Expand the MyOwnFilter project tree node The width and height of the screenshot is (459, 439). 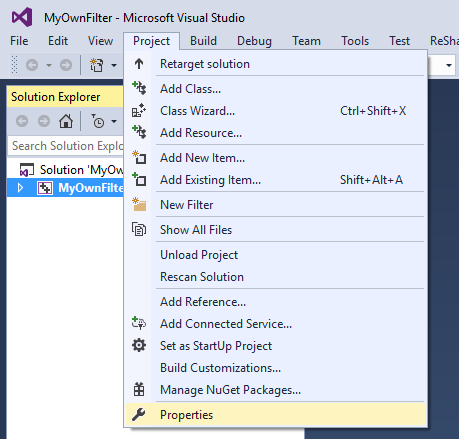20,188
